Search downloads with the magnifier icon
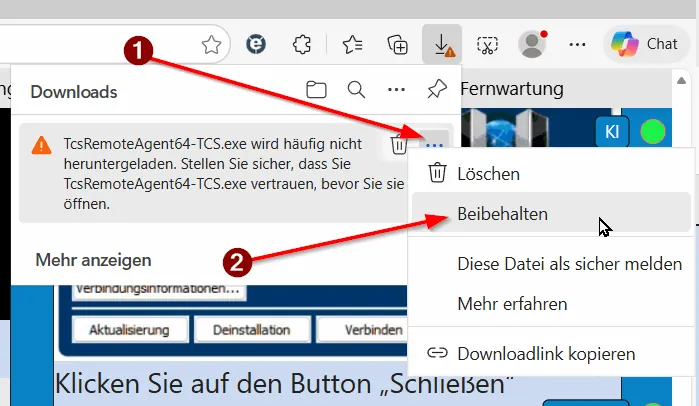 tap(356, 91)
